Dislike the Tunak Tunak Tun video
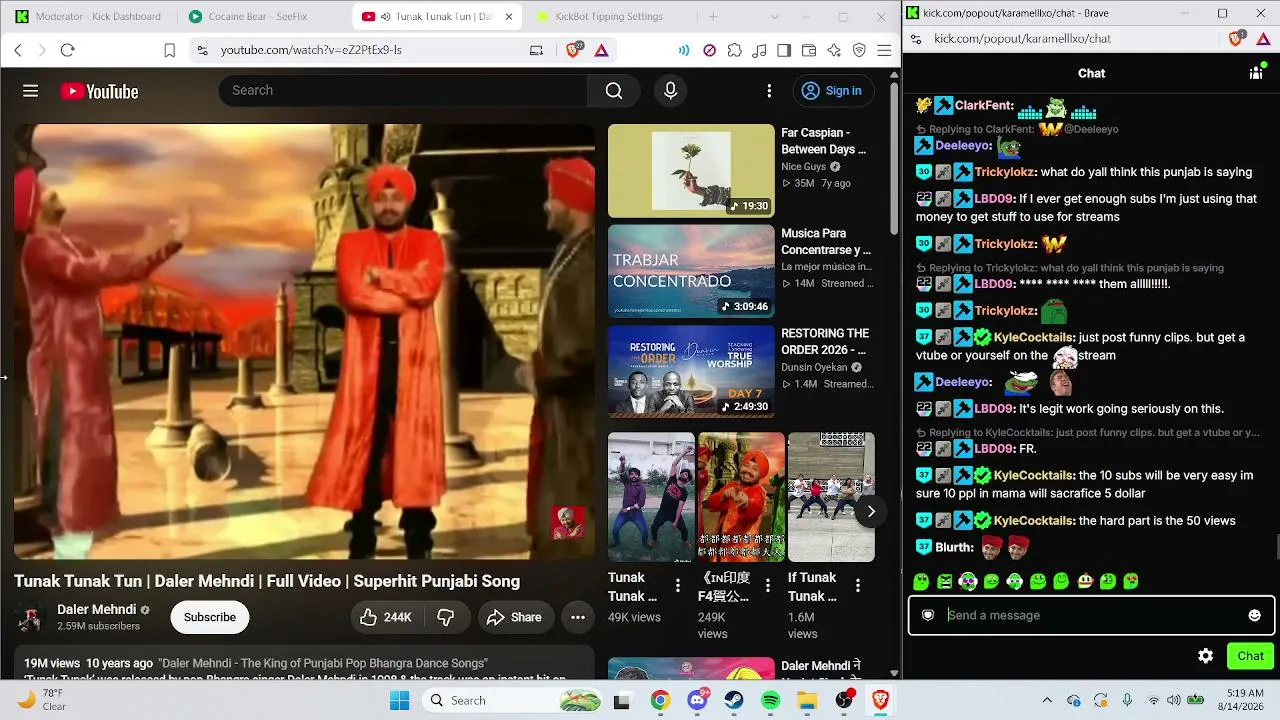1280x720 pixels. (446, 617)
